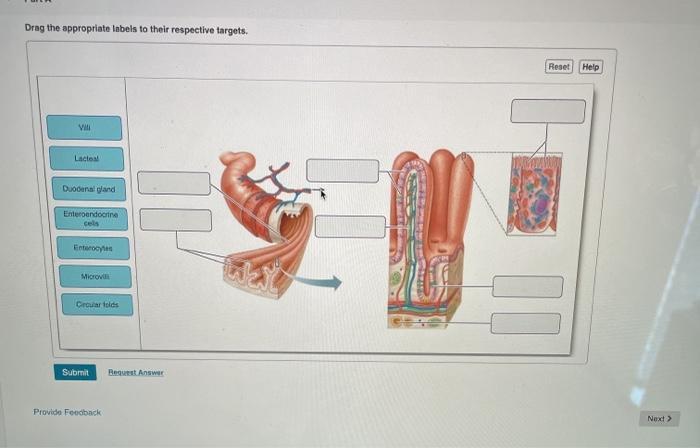Select the Circular folds label
This screenshot has width=700, height=448.
coord(97,305)
